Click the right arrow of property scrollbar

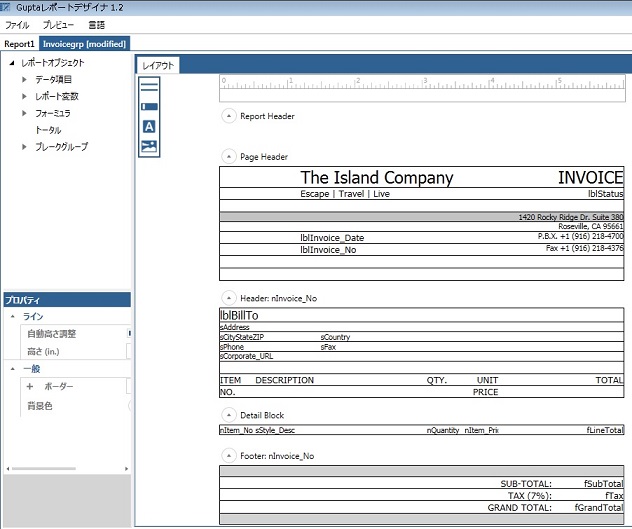point(126,469)
